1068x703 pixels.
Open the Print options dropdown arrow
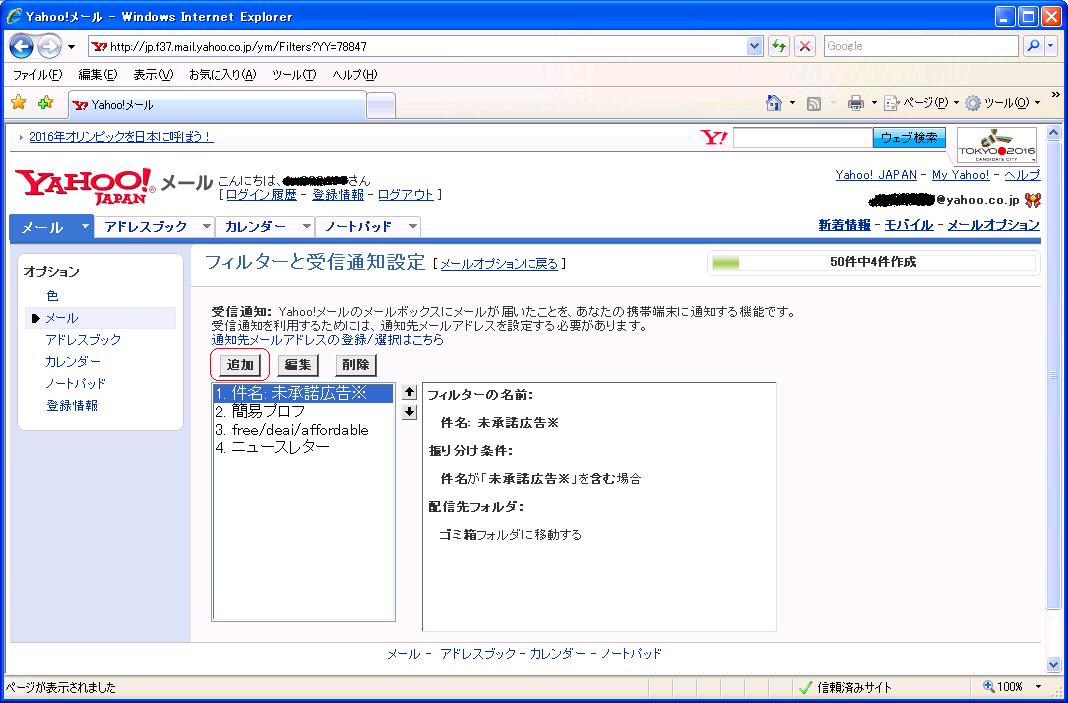pyautogui.click(x=874, y=104)
